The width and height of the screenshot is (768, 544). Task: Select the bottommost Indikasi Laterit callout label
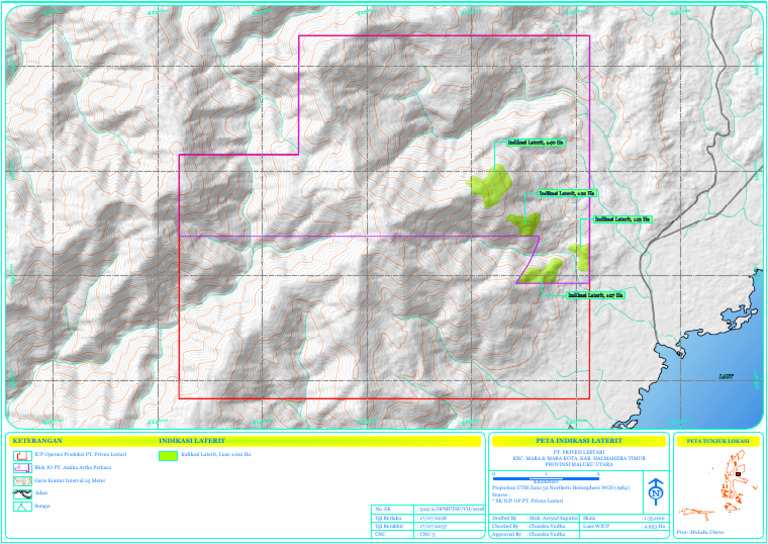coord(596,295)
